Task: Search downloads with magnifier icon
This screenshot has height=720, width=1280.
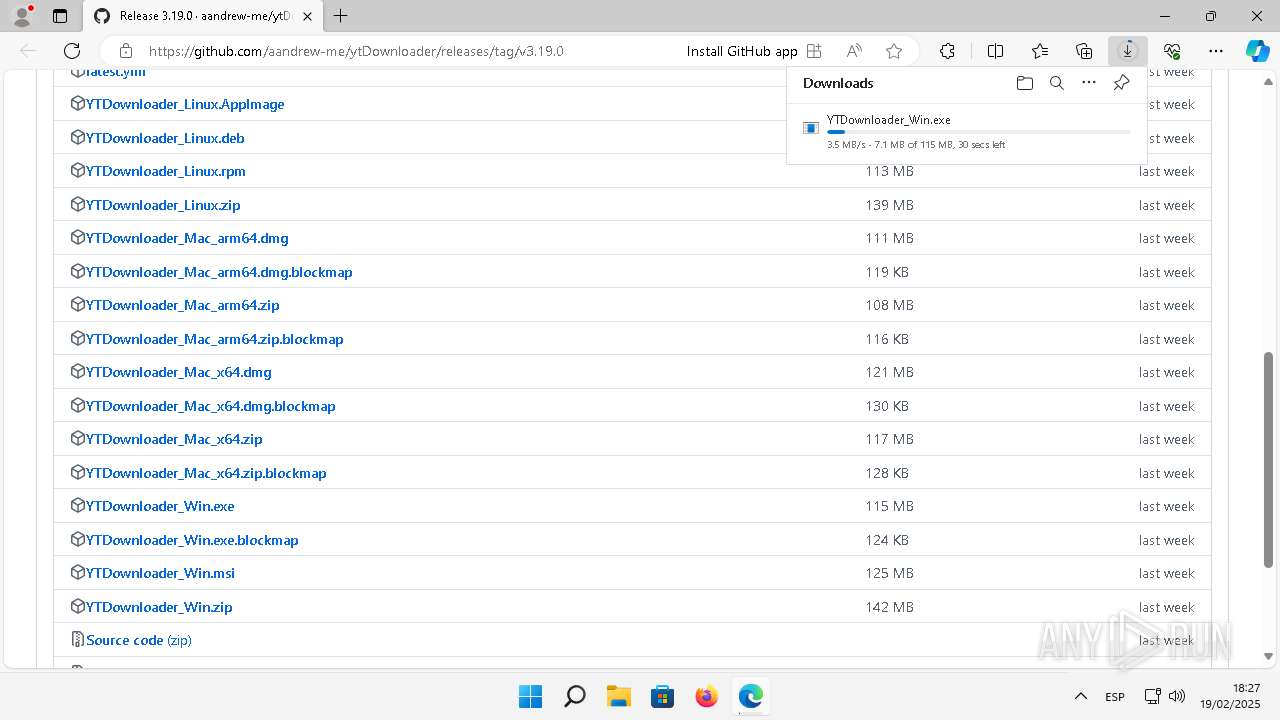Action: coord(1056,83)
